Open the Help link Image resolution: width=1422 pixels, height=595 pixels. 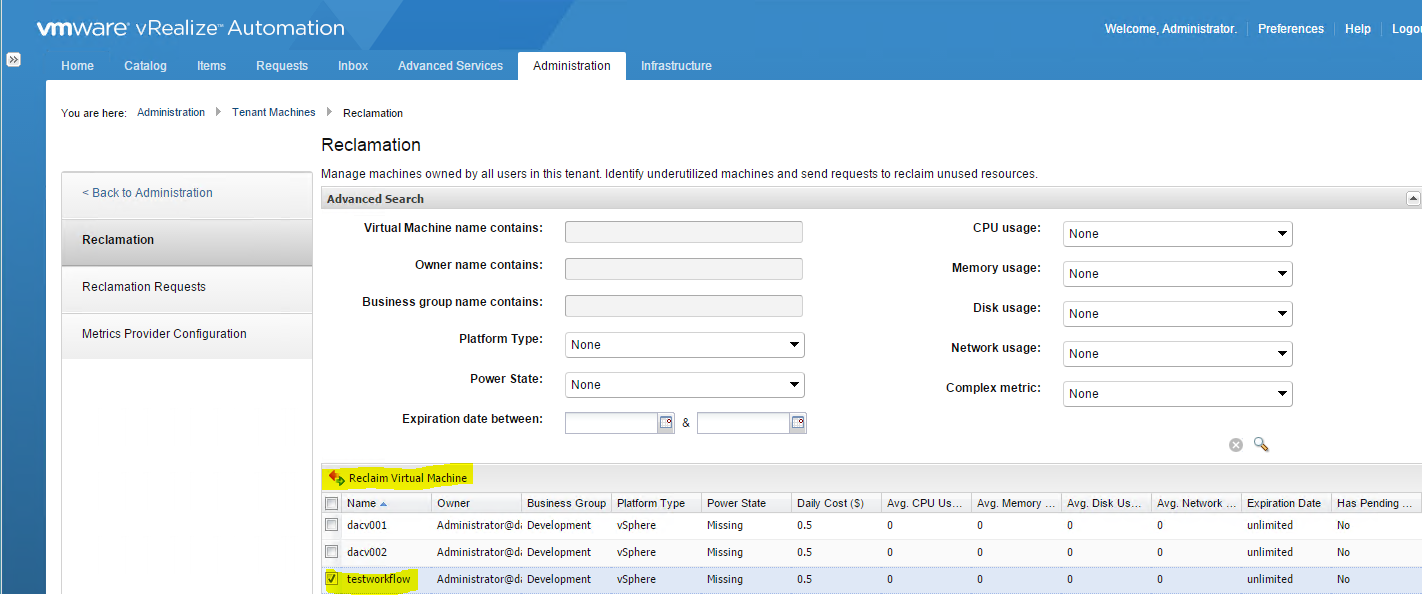pyautogui.click(x=1358, y=29)
